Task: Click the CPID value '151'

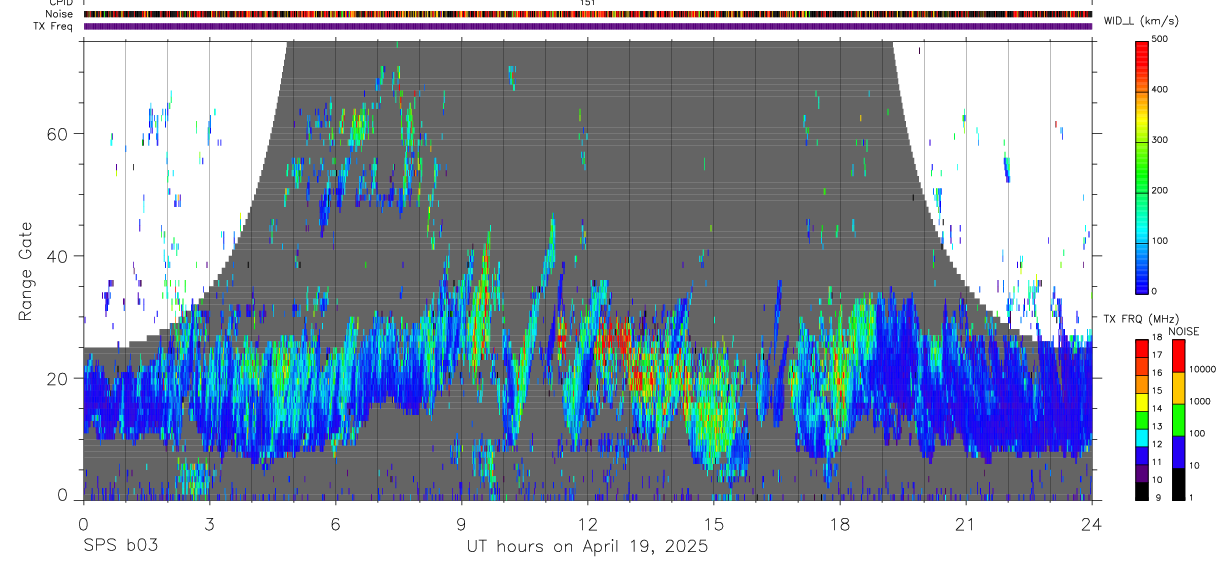Action: click(587, 3)
